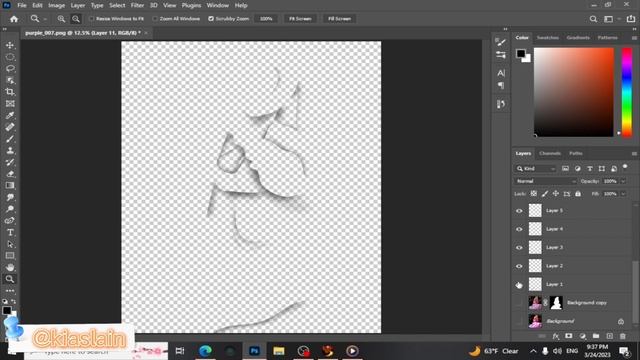Click the Fill Screen button

339,19
